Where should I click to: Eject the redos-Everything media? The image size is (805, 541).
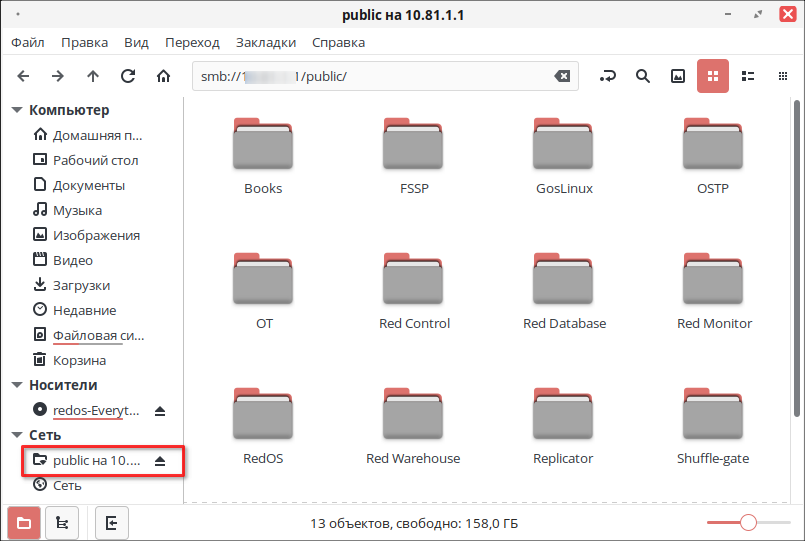pyautogui.click(x=160, y=411)
